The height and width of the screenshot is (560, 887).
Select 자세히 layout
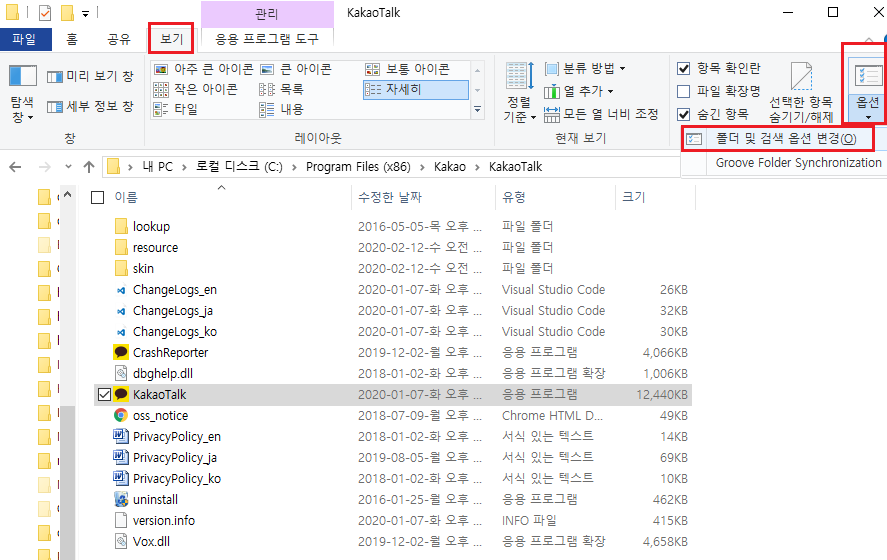pos(416,89)
